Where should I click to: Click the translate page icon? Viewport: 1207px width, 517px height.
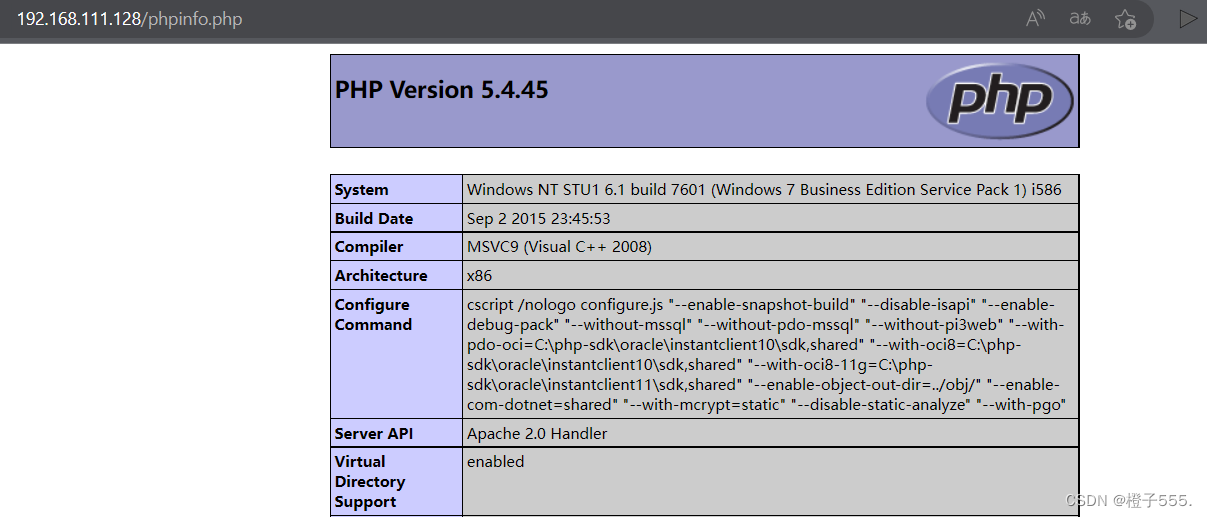coord(1080,19)
